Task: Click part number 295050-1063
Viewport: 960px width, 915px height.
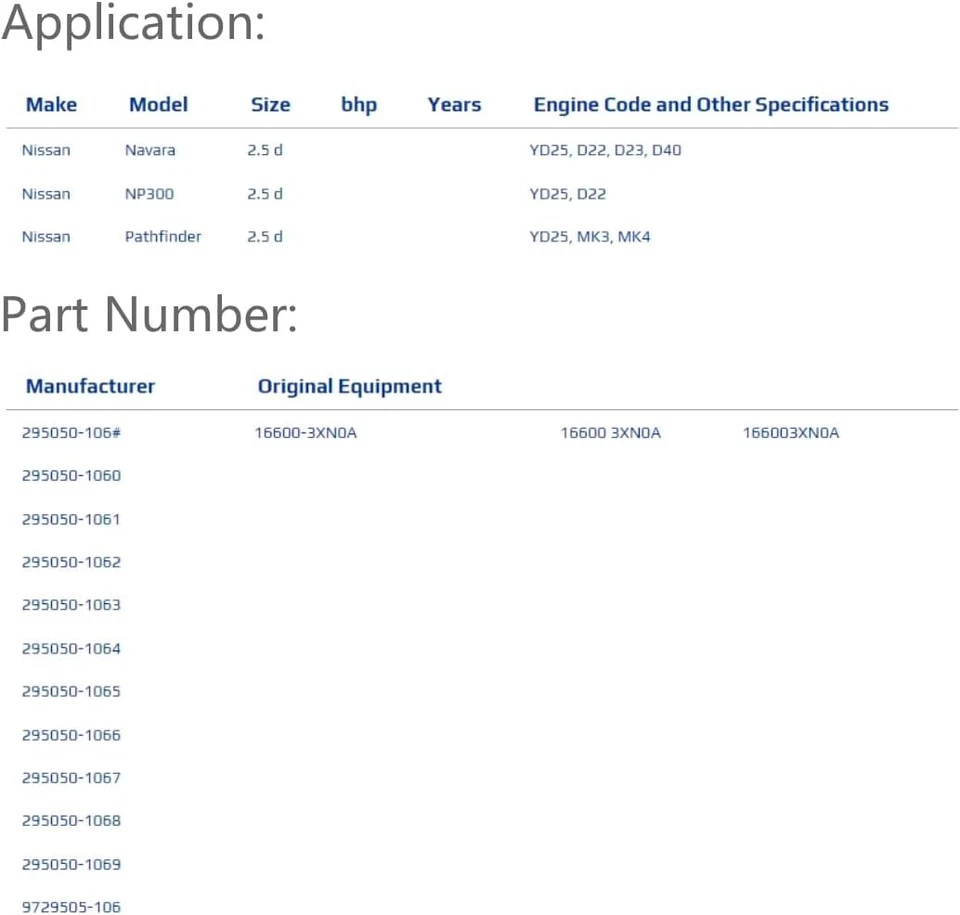Action: [x=71, y=606]
